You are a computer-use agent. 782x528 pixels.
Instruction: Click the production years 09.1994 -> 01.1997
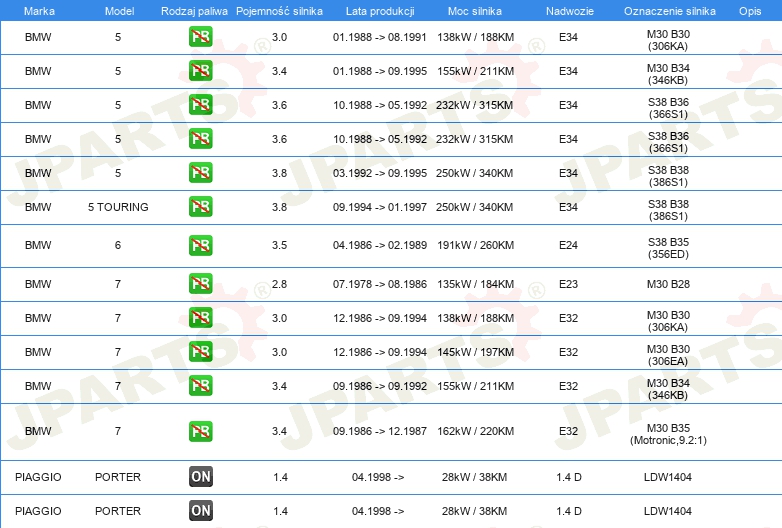point(380,207)
